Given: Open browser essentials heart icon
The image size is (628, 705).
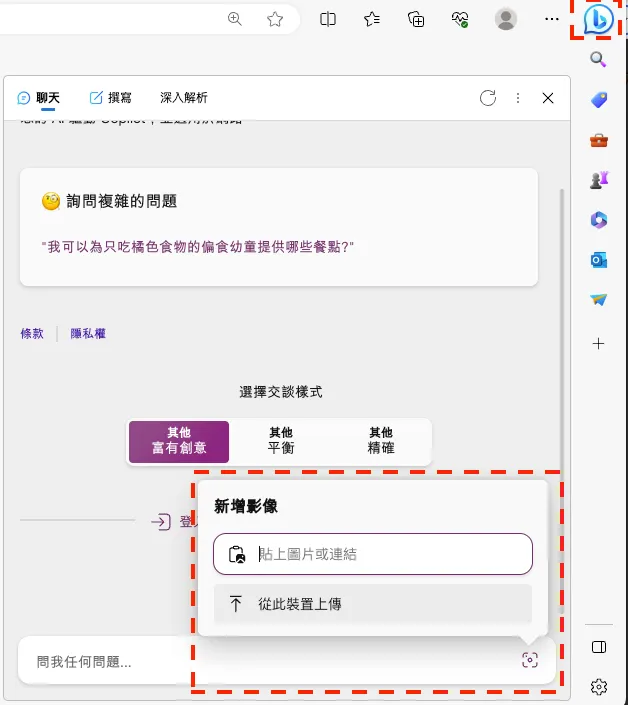Looking at the screenshot, I should 460,19.
